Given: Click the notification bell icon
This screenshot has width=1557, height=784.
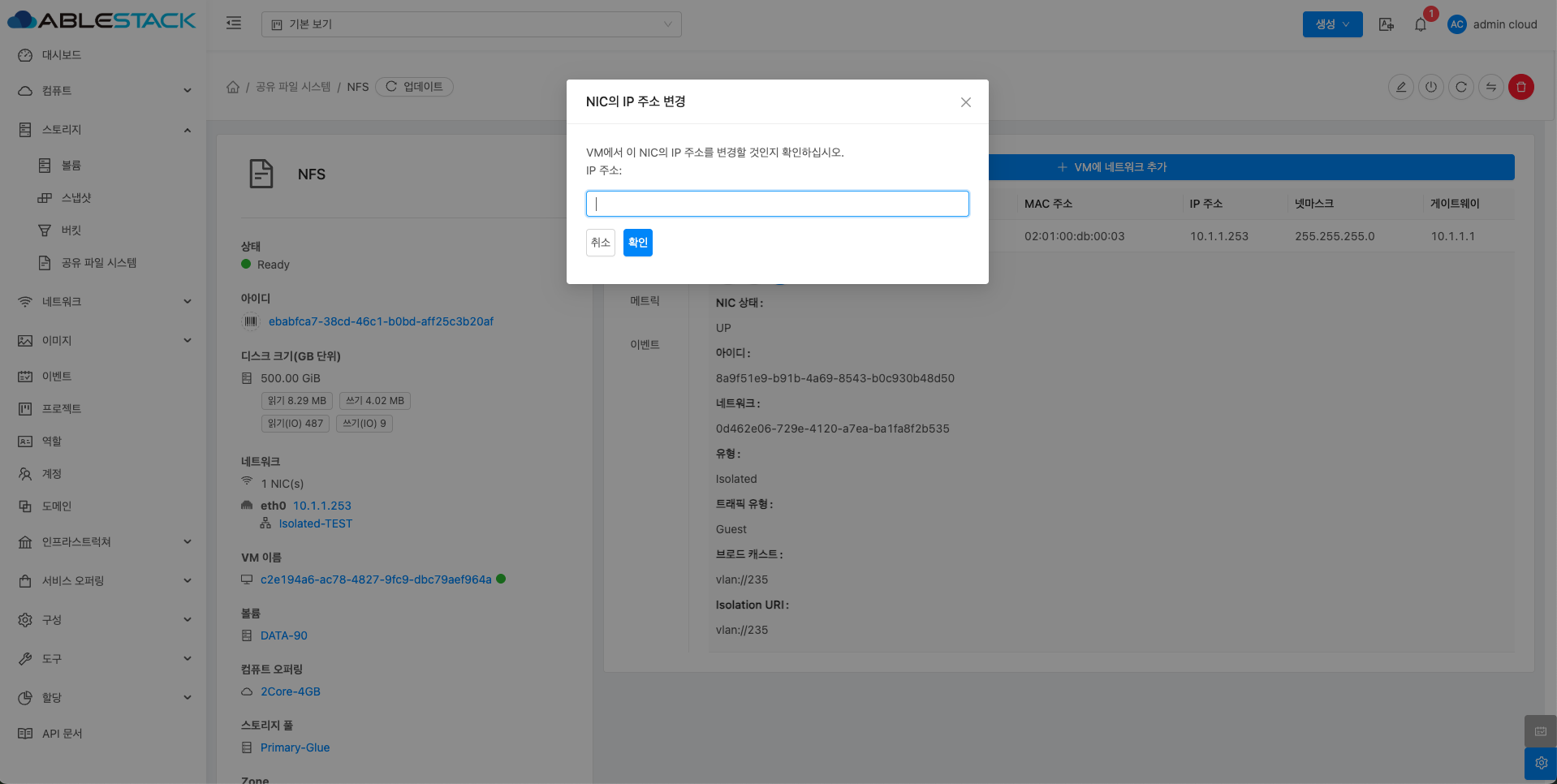Looking at the screenshot, I should pyautogui.click(x=1421, y=24).
